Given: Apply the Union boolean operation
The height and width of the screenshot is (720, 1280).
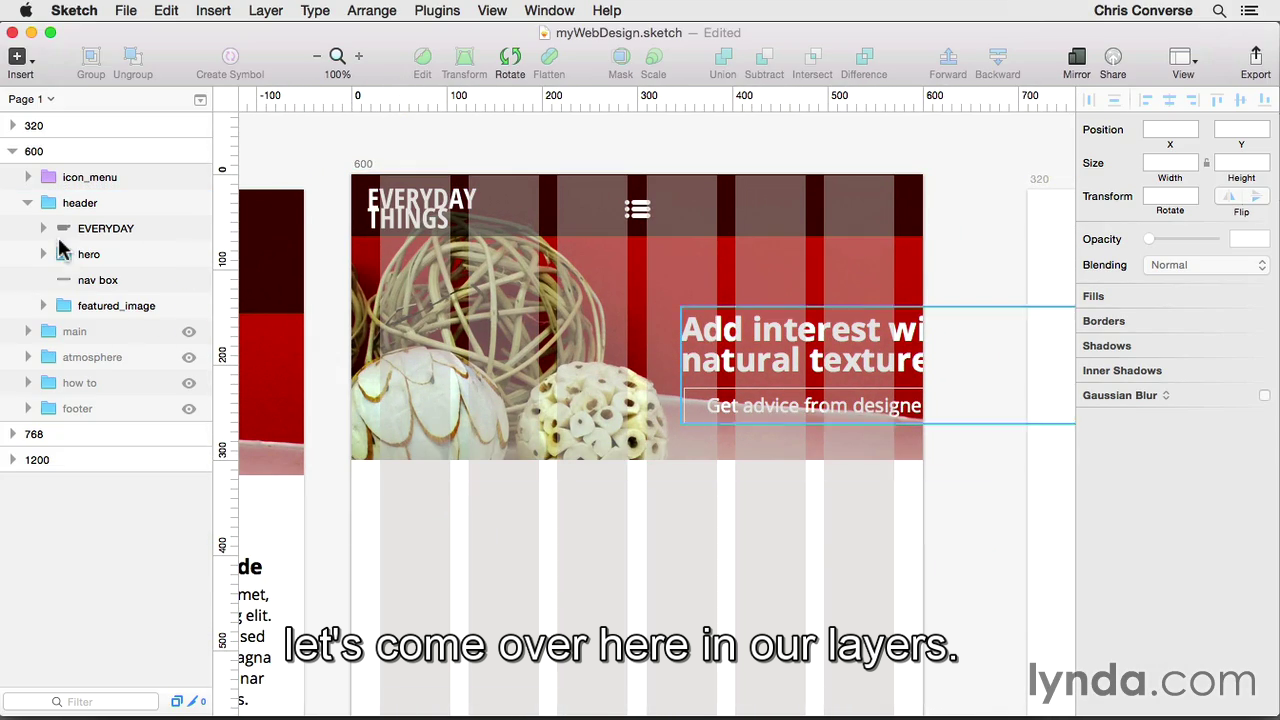Looking at the screenshot, I should (723, 57).
